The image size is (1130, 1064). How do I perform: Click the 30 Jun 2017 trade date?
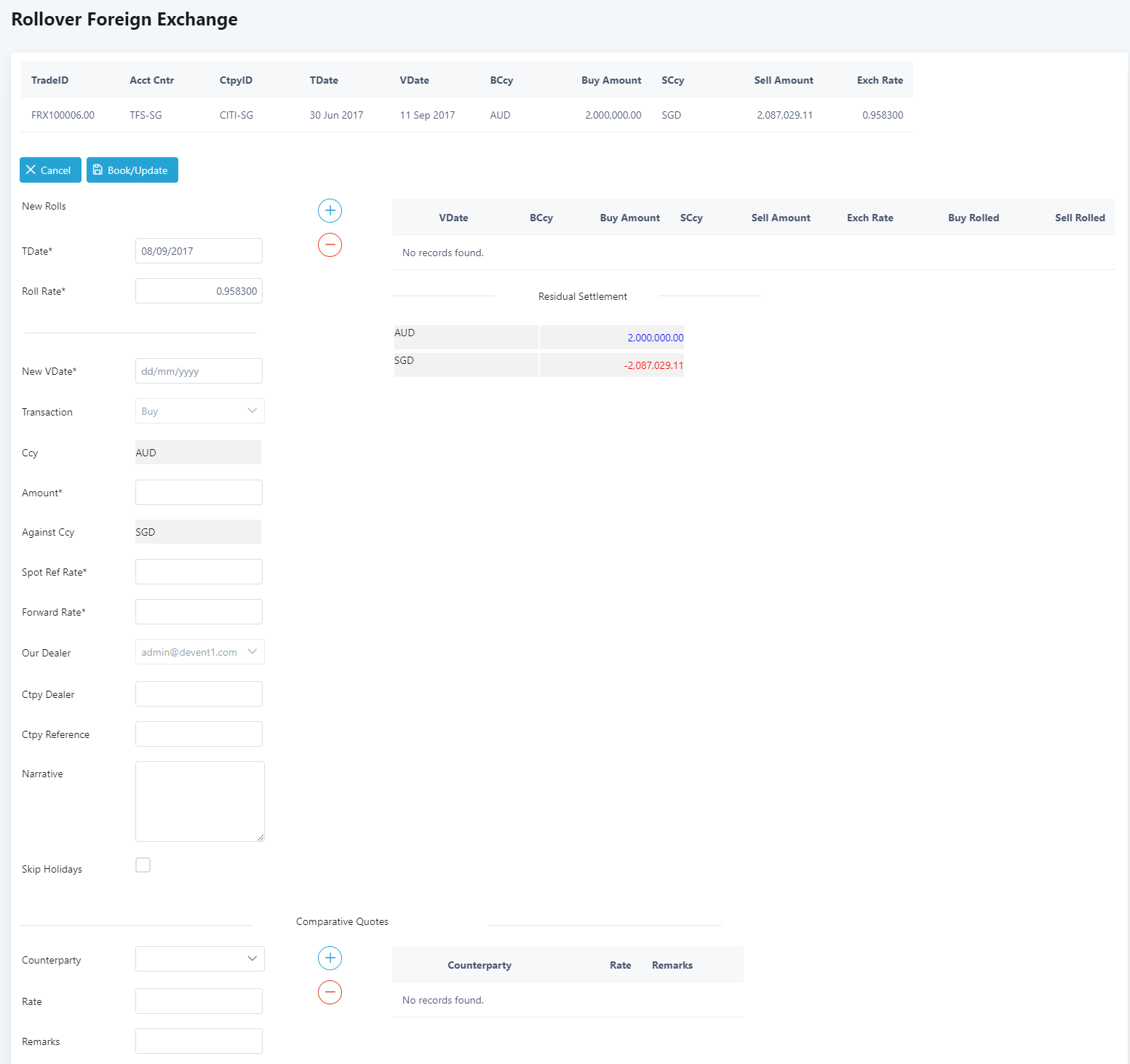point(336,115)
